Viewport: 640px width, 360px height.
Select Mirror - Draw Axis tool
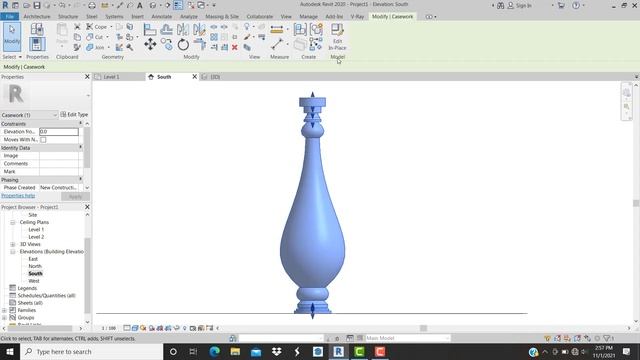[x=199, y=29]
